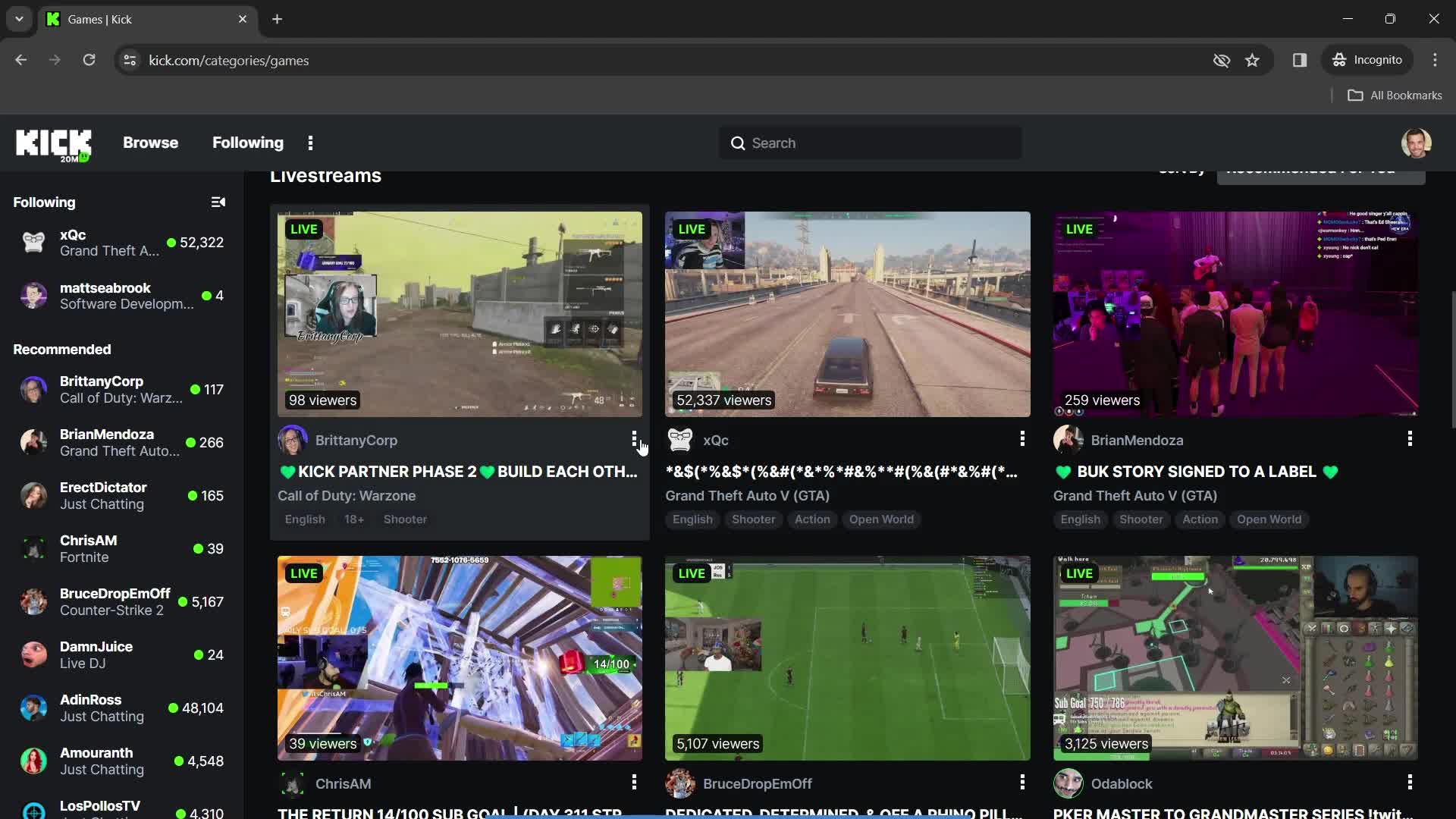The width and height of the screenshot is (1456, 819).
Task: Click BrianMendoza avatar under the stream card
Action: coord(1068,441)
